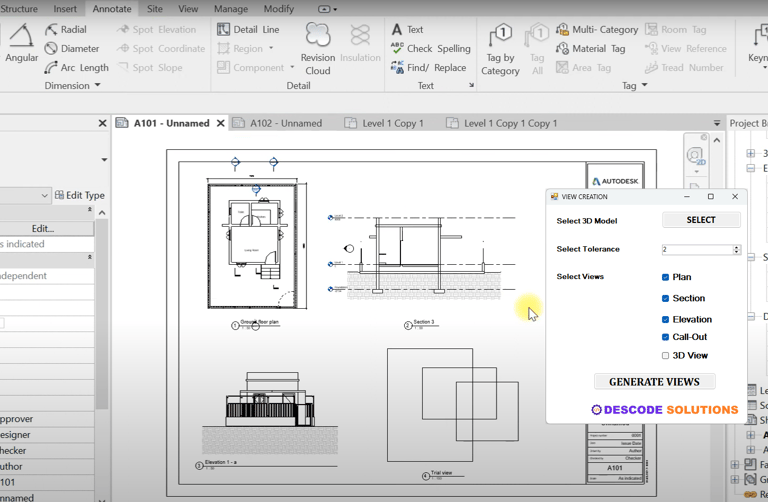Select the Multi-Category tag tool
The image size is (768, 502).
click(x=597, y=29)
